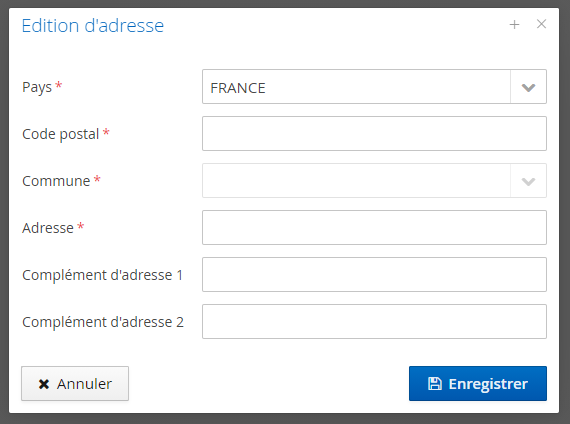
Task: Click the Complément d'adresse 1 label
Action: [x=103, y=275]
